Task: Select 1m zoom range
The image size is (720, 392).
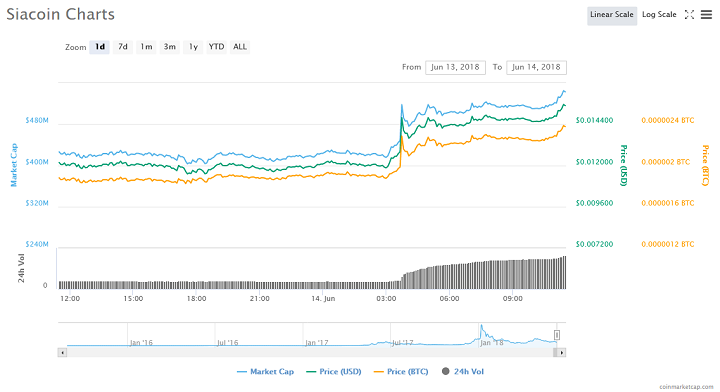Action: click(x=146, y=47)
